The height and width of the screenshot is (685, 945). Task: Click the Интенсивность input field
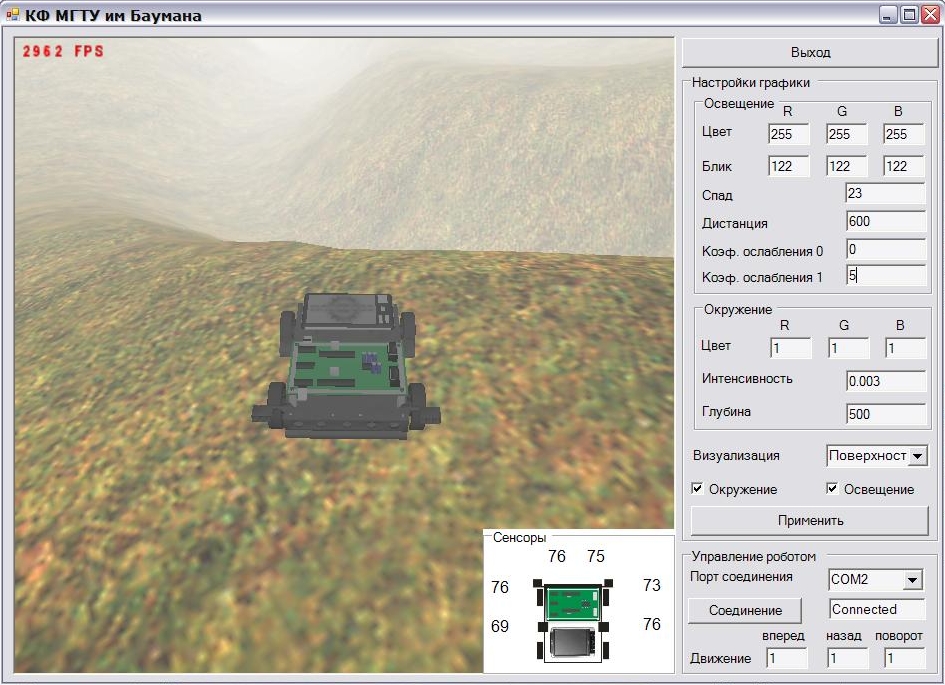pos(885,381)
